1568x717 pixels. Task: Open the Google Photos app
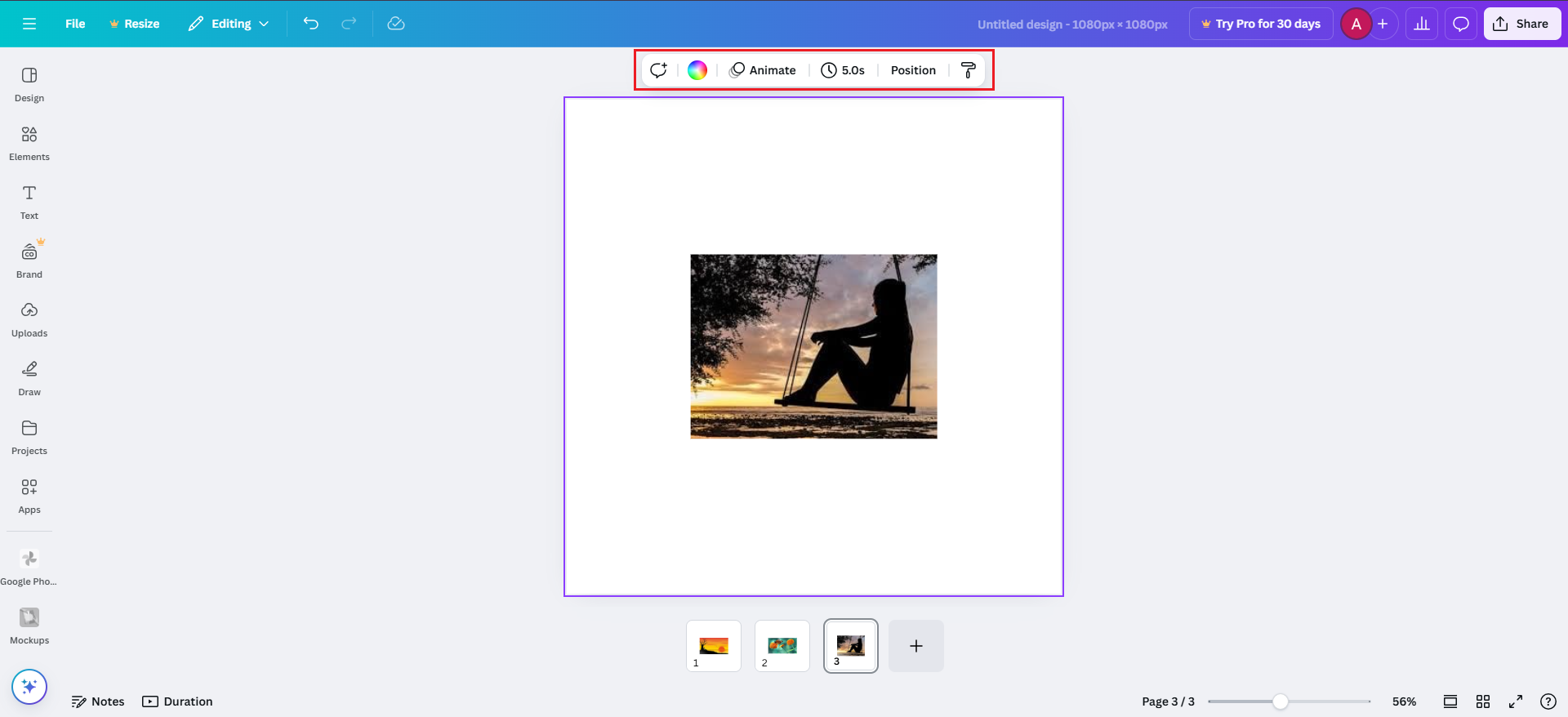click(29, 568)
